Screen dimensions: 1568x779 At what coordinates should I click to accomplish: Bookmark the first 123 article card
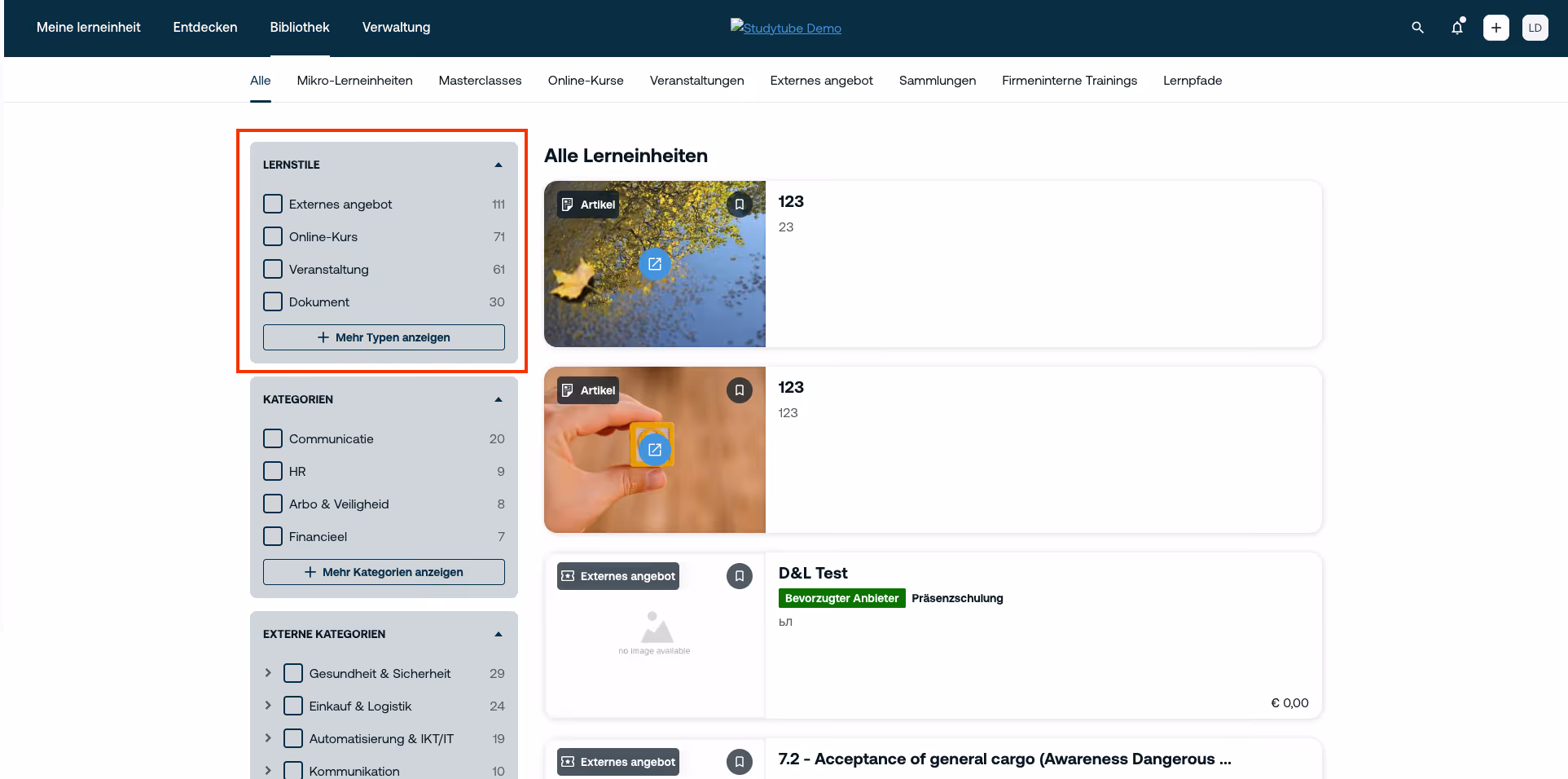(x=740, y=205)
